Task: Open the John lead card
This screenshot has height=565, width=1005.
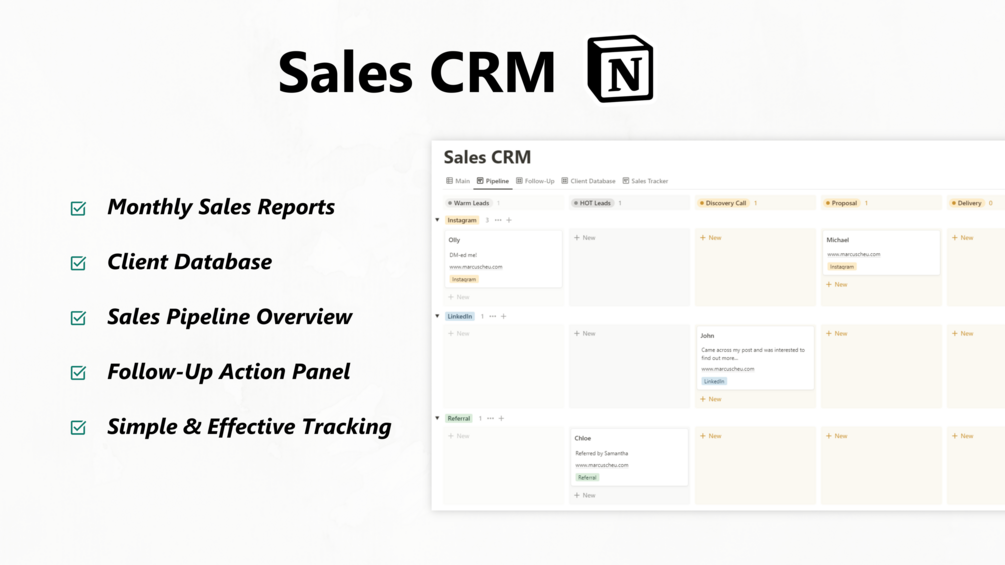Action: point(755,357)
